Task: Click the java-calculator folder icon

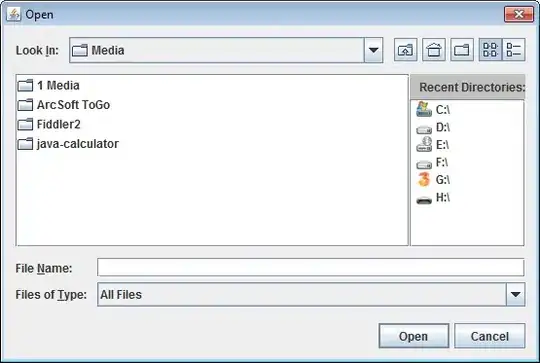Action: point(25,144)
